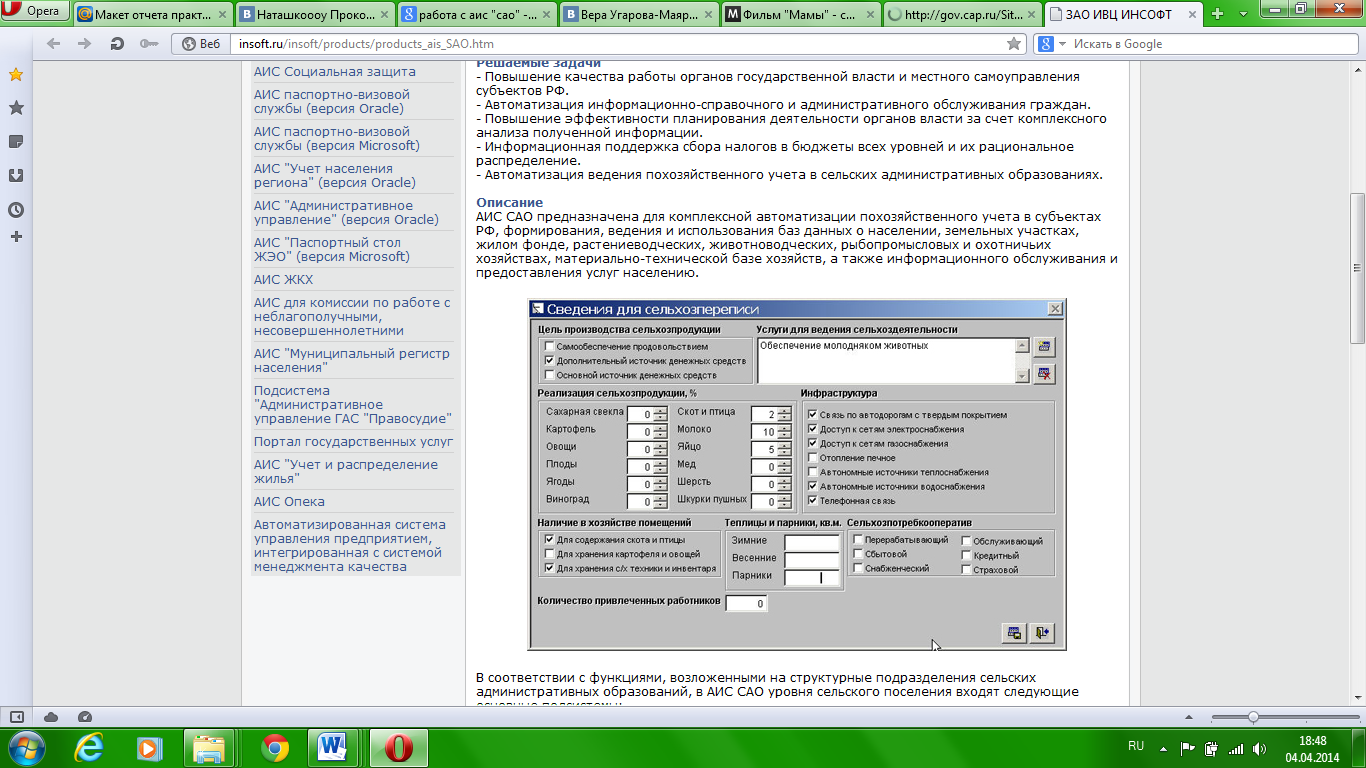The image size is (1366, 768).
Task: Click the Opera Turbo gauge icon
Action: point(85,717)
